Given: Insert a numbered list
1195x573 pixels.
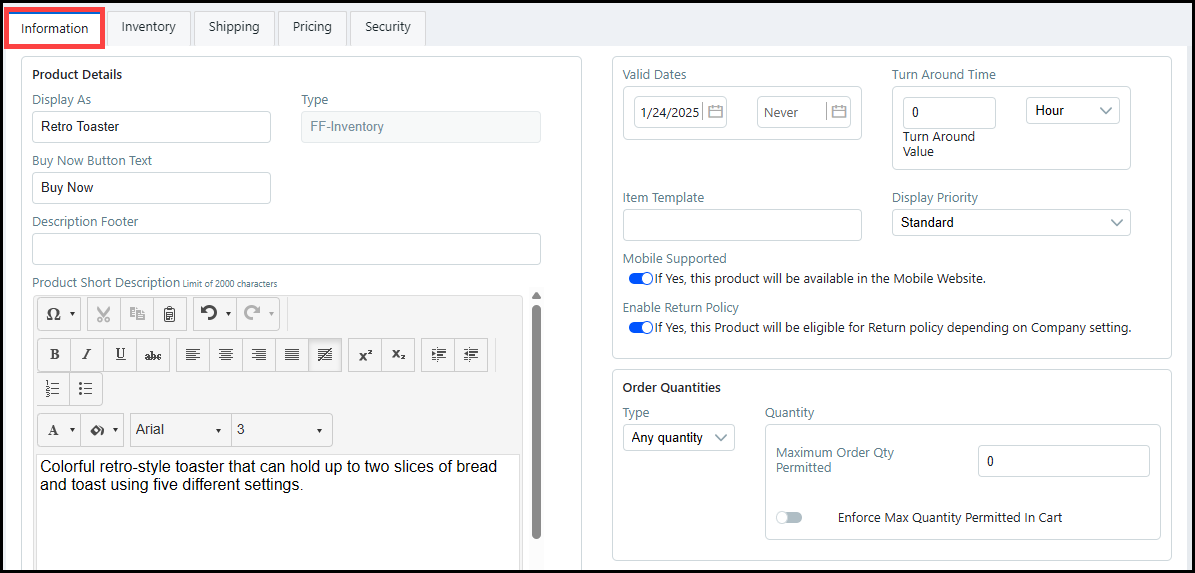Looking at the screenshot, I should (53, 389).
